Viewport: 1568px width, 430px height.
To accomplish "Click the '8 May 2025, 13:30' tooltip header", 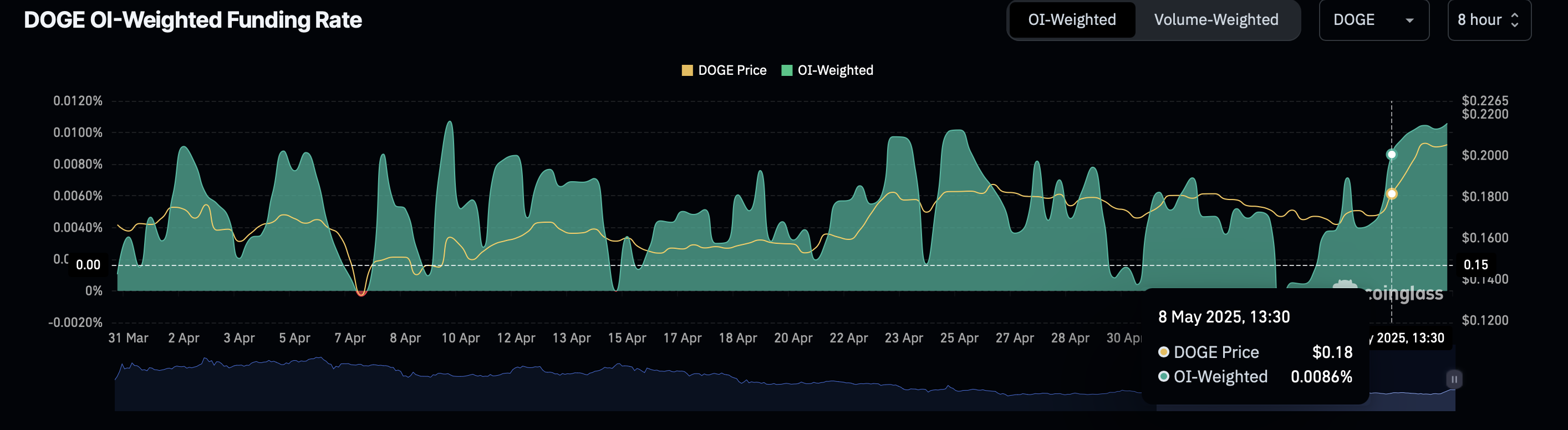I will pyautogui.click(x=1224, y=317).
